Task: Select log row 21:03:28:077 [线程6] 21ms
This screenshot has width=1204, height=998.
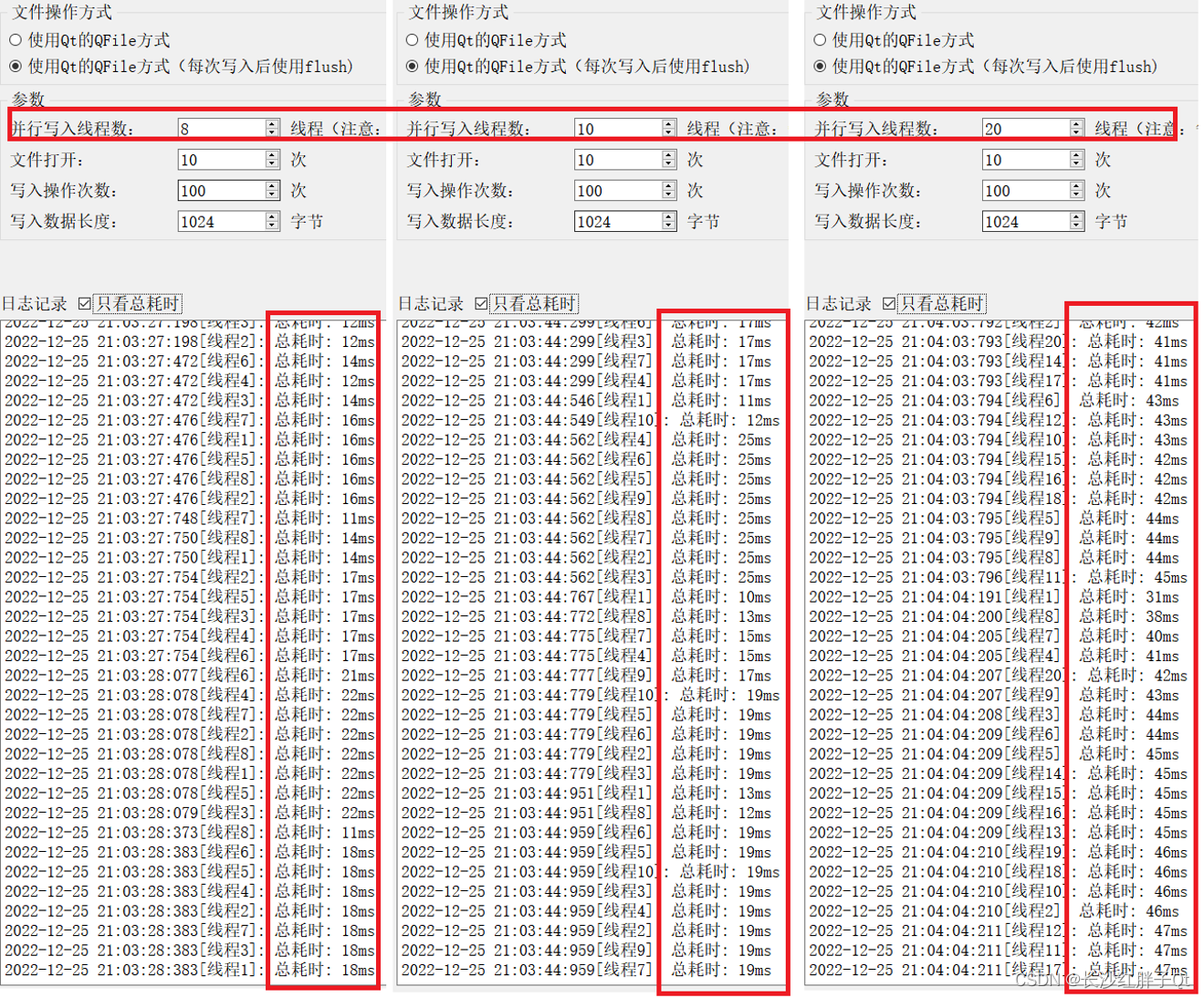Action: (190, 676)
